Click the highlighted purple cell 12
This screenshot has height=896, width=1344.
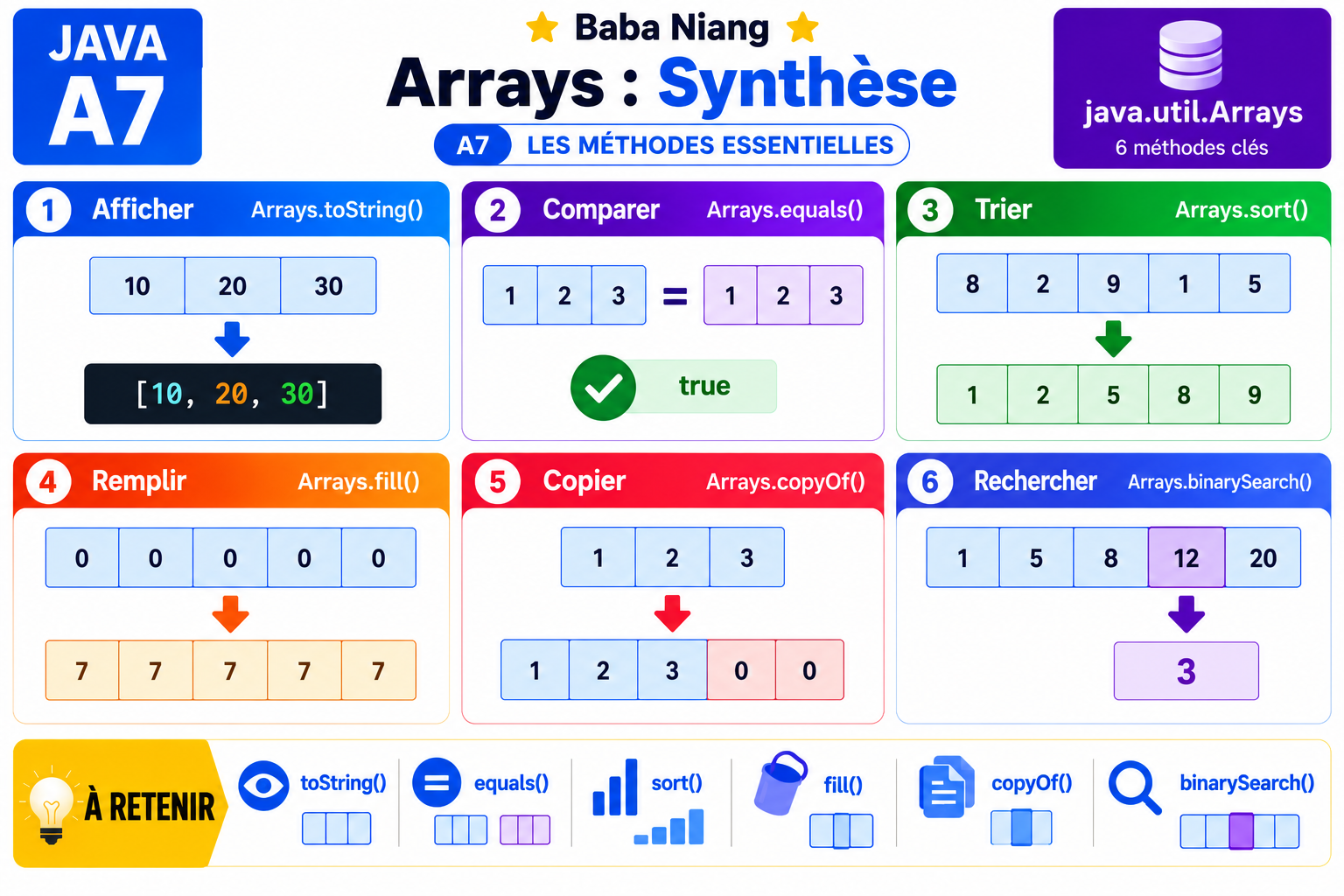pyautogui.click(x=1186, y=557)
